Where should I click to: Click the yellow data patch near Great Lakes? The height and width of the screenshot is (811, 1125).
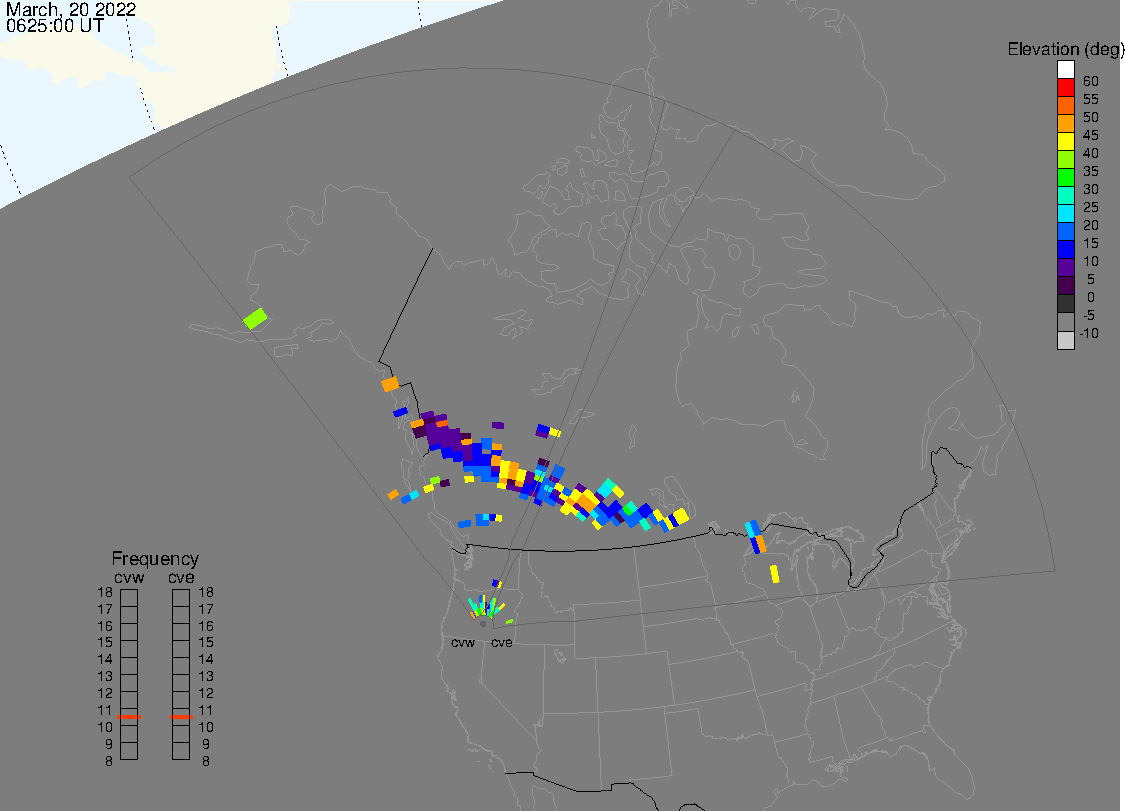(x=774, y=574)
